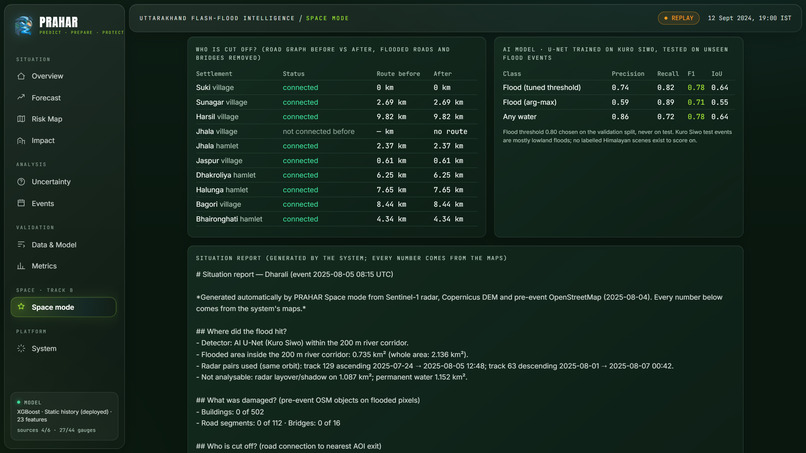Click the REPLAY badge button
The width and height of the screenshot is (806, 453).
(679, 18)
